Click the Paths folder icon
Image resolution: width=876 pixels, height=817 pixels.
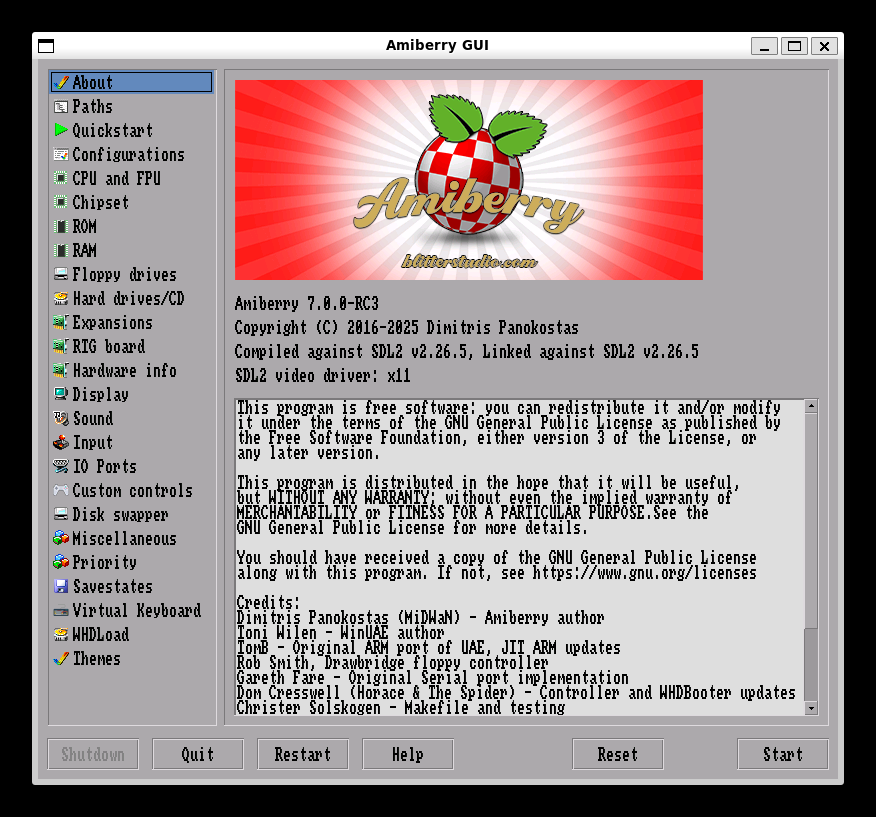pos(61,107)
